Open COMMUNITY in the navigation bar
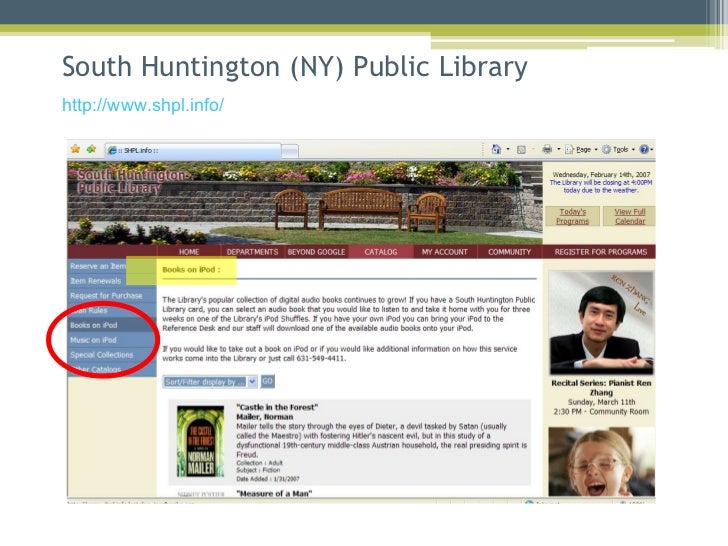 click(509, 252)
